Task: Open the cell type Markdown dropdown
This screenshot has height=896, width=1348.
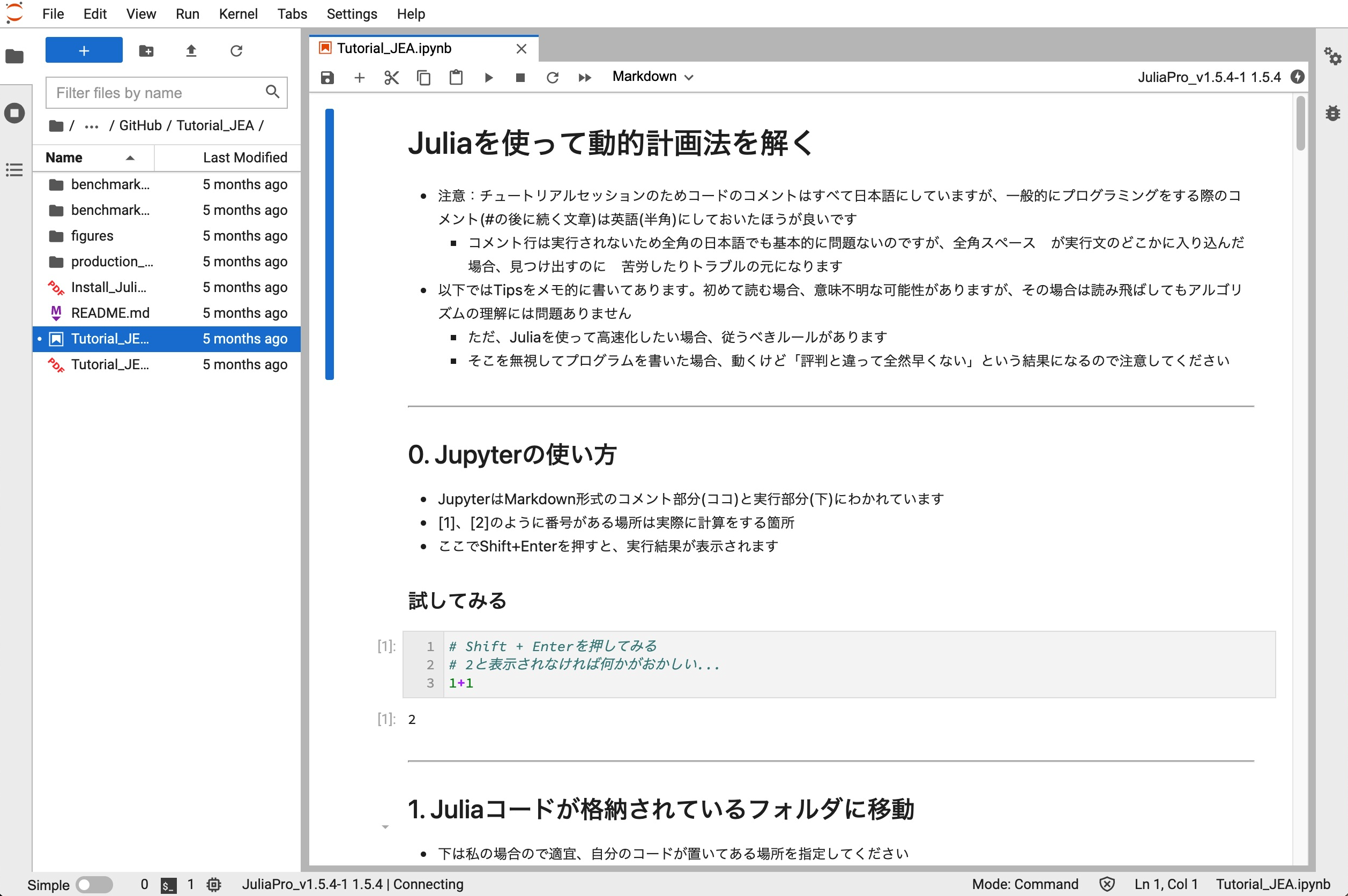Action: click(653, 77)
